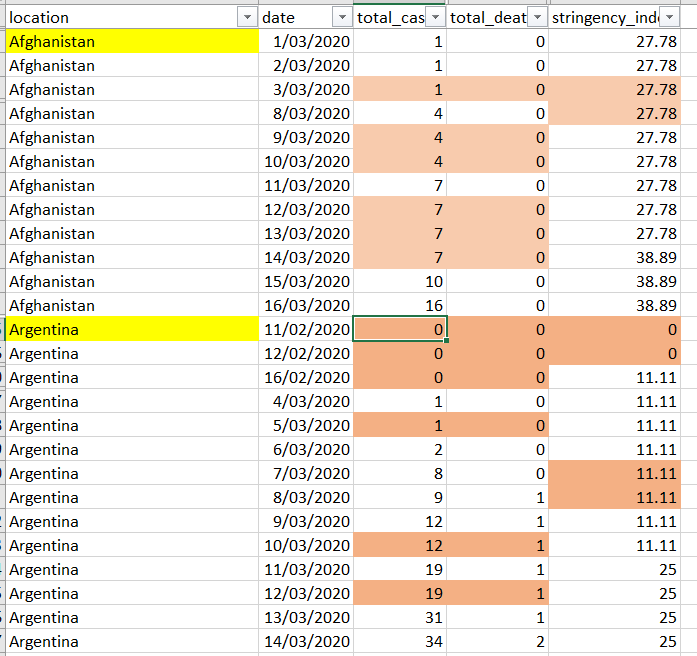
Task: Click the Argentina date cell 14/03/2020
Action: click(x=306, y=641)
